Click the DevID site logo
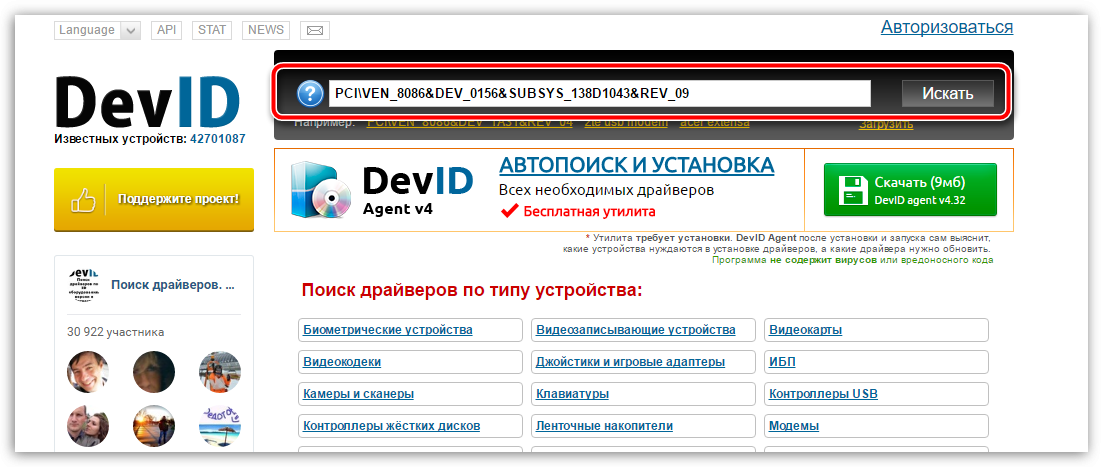Screen dimensions: 1103x467 click(148, 101)
